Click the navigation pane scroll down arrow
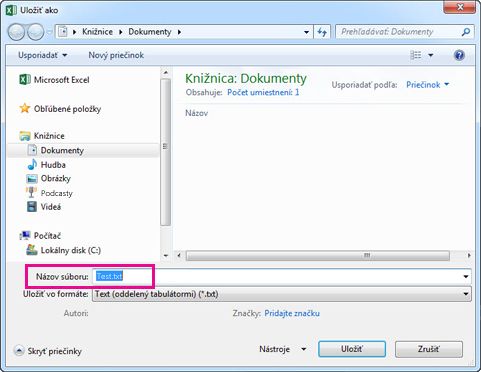 click(x=166, y=256)
